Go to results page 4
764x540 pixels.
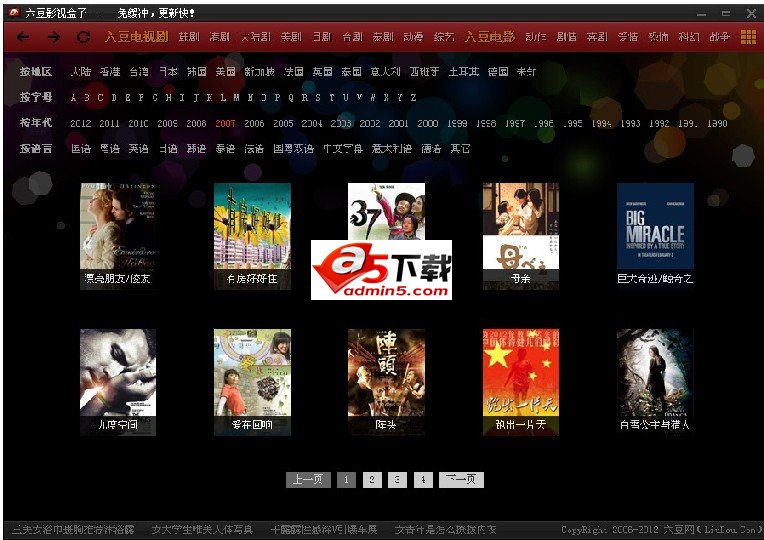[x=423, y=480]
